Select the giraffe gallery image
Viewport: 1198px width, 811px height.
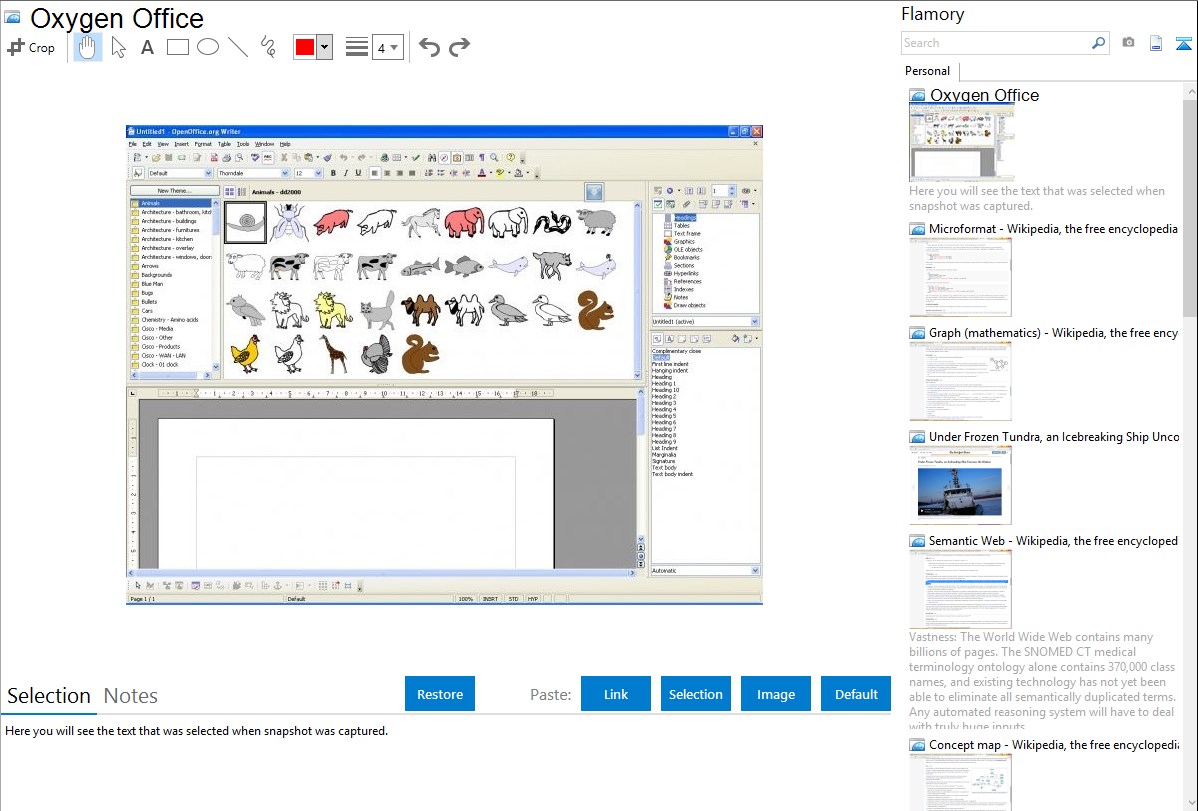tap(333, 354)
